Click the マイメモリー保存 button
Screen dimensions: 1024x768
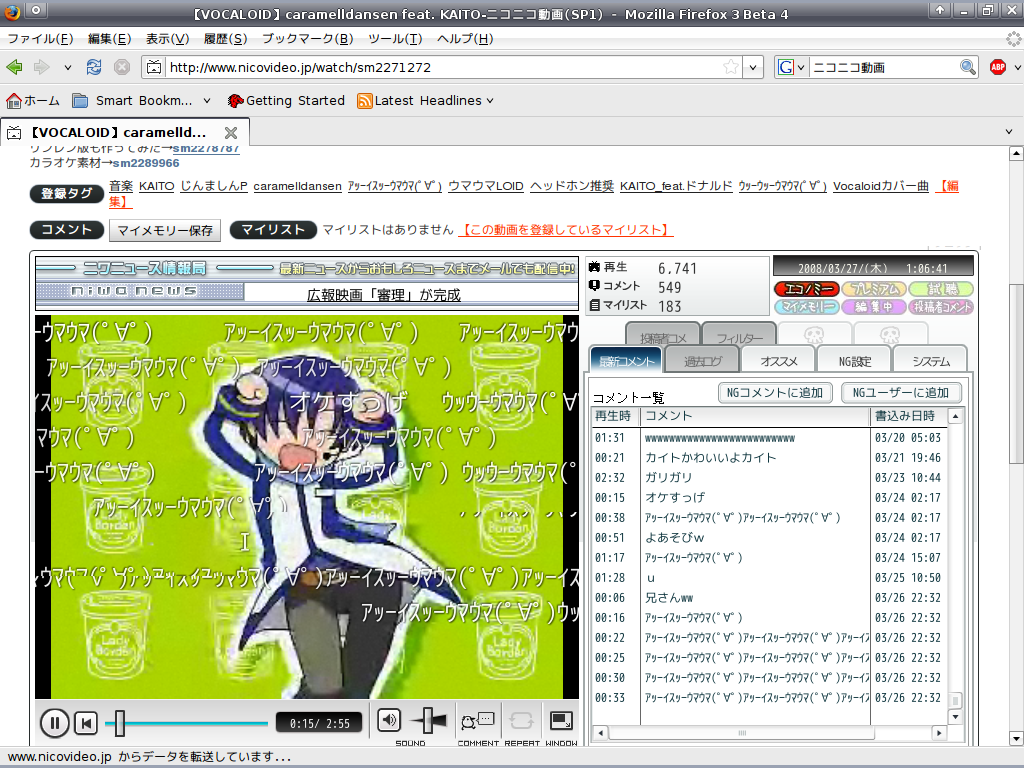(x=165, y=231)
